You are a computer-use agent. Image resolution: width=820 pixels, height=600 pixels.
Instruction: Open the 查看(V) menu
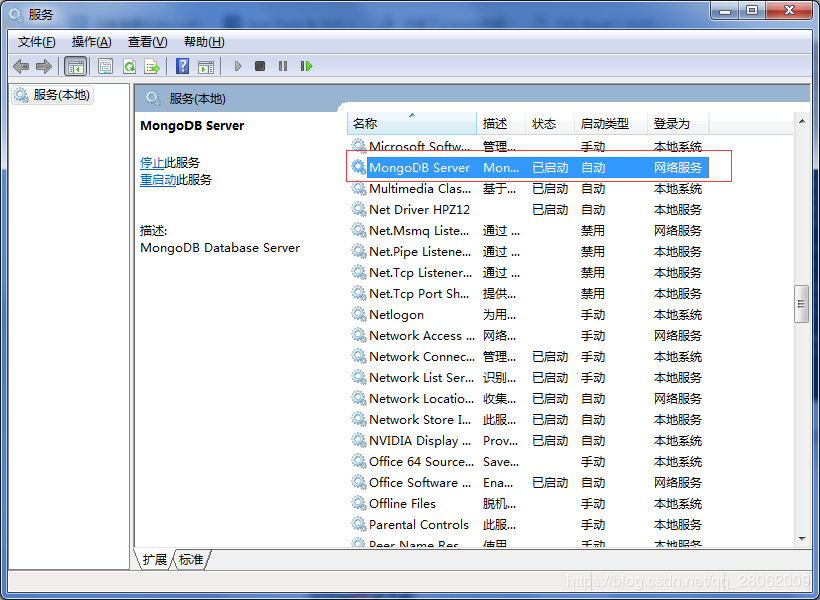(x=147, y=42)
